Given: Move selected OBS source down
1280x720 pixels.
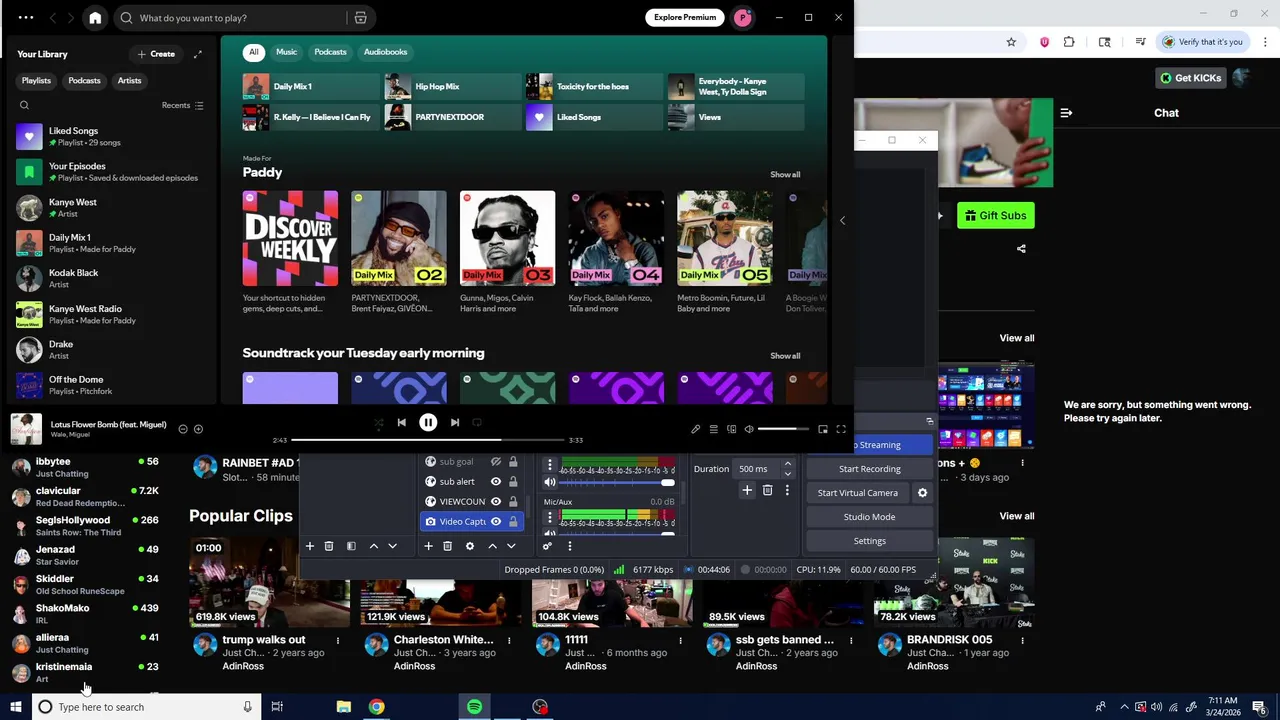Looking at the screenshot, I should point(511,546).
